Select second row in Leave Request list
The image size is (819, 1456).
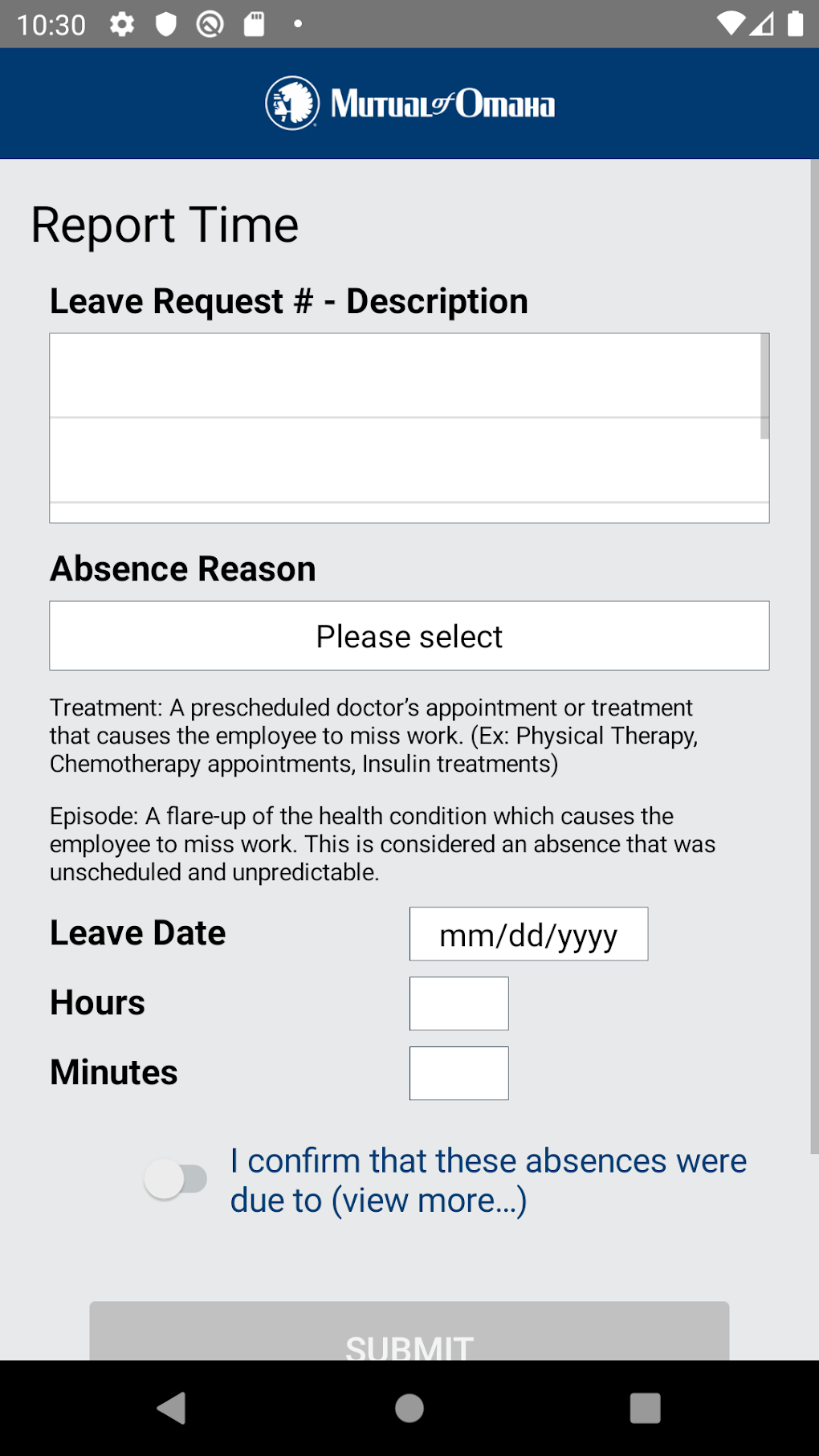point(405,461)
